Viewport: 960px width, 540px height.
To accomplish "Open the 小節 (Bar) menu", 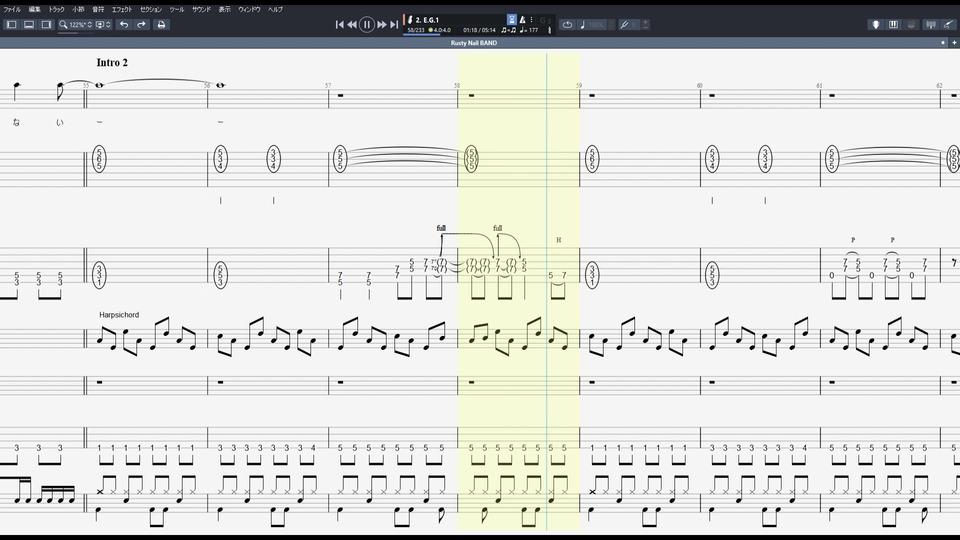I will 78,9.
